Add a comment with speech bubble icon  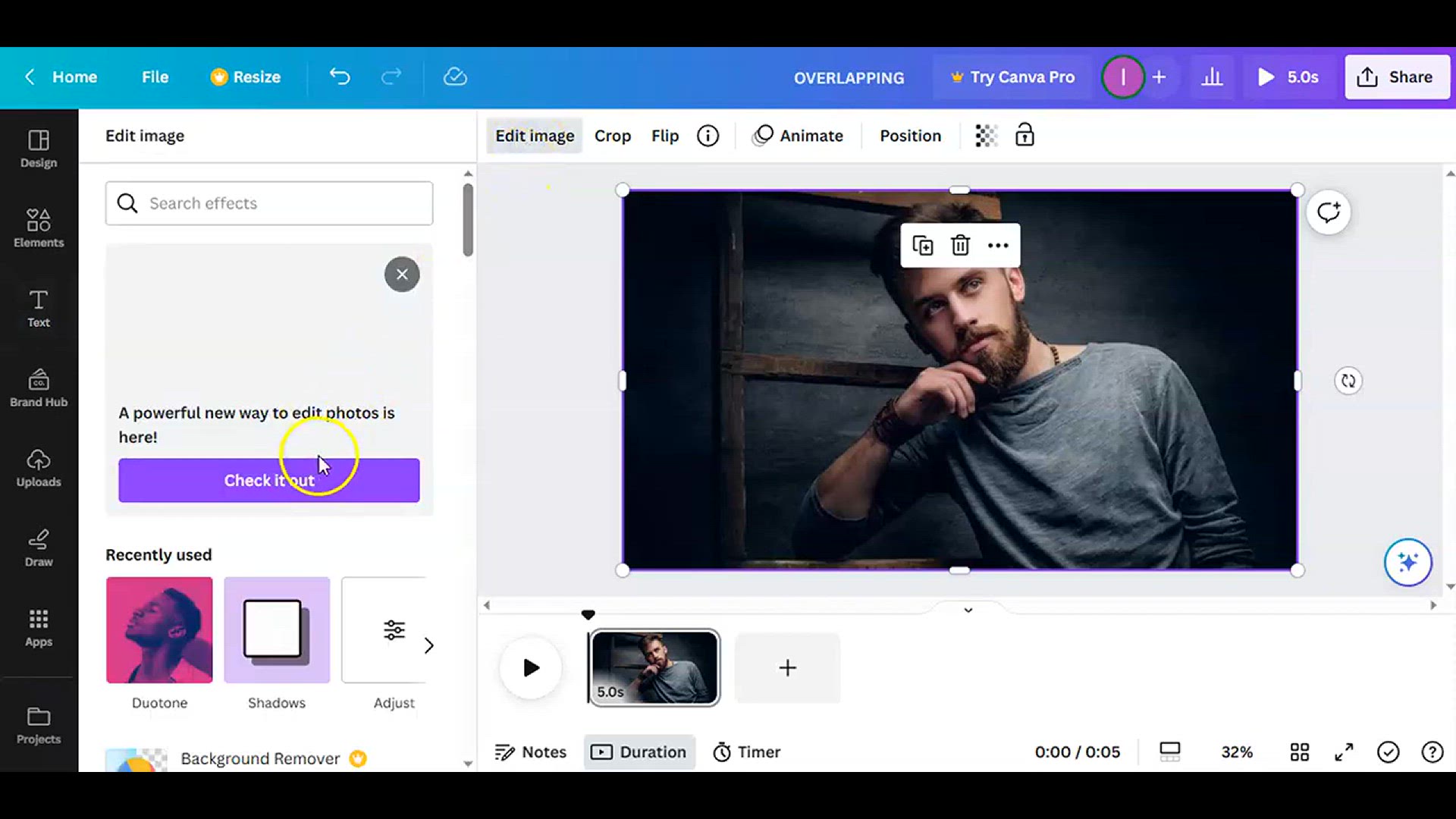click(x=1329, y=212)
